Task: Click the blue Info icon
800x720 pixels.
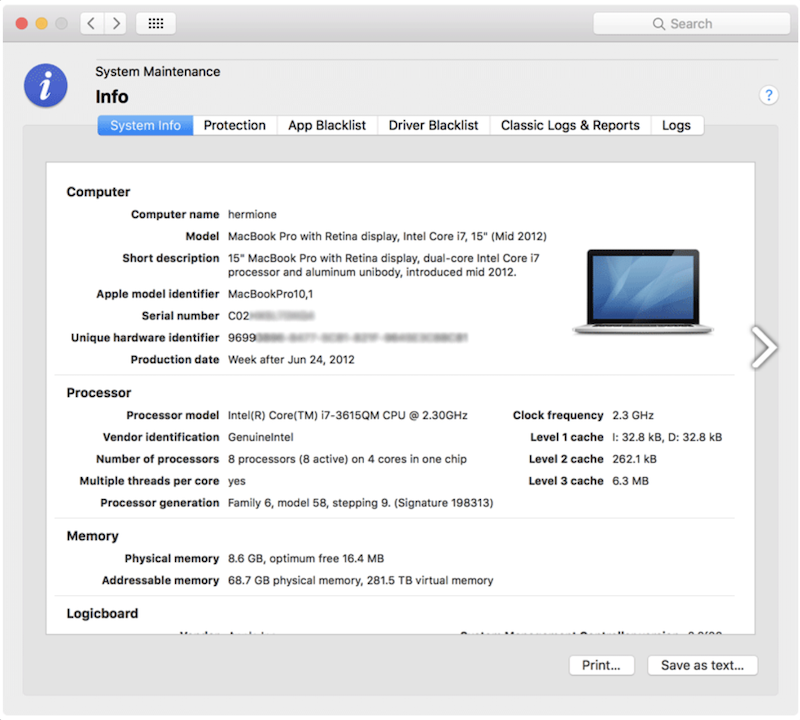Action: (46, 87)
